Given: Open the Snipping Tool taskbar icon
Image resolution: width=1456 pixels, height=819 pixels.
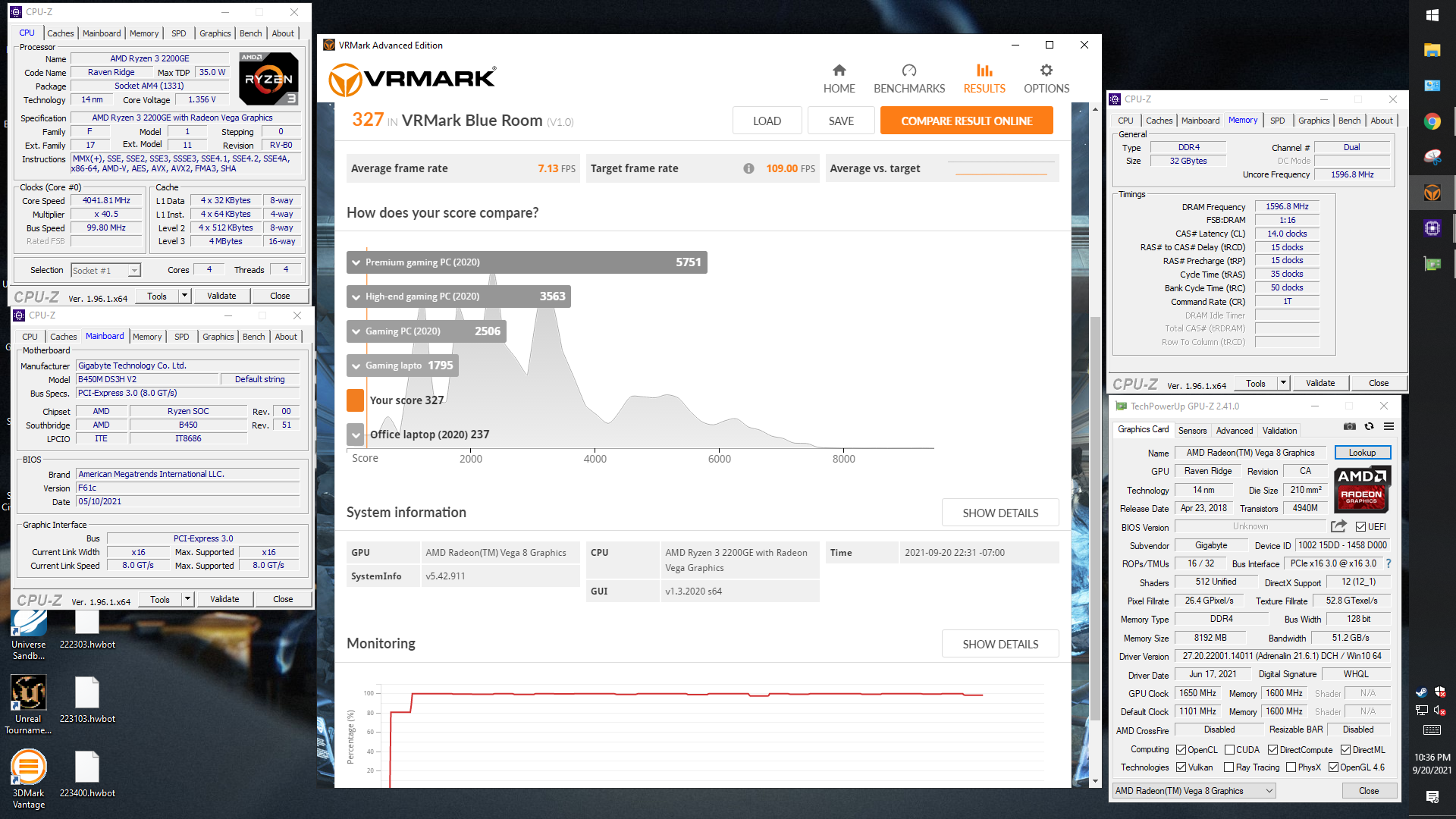Looking at the screenshot, I should click(x=1432, y=157).
